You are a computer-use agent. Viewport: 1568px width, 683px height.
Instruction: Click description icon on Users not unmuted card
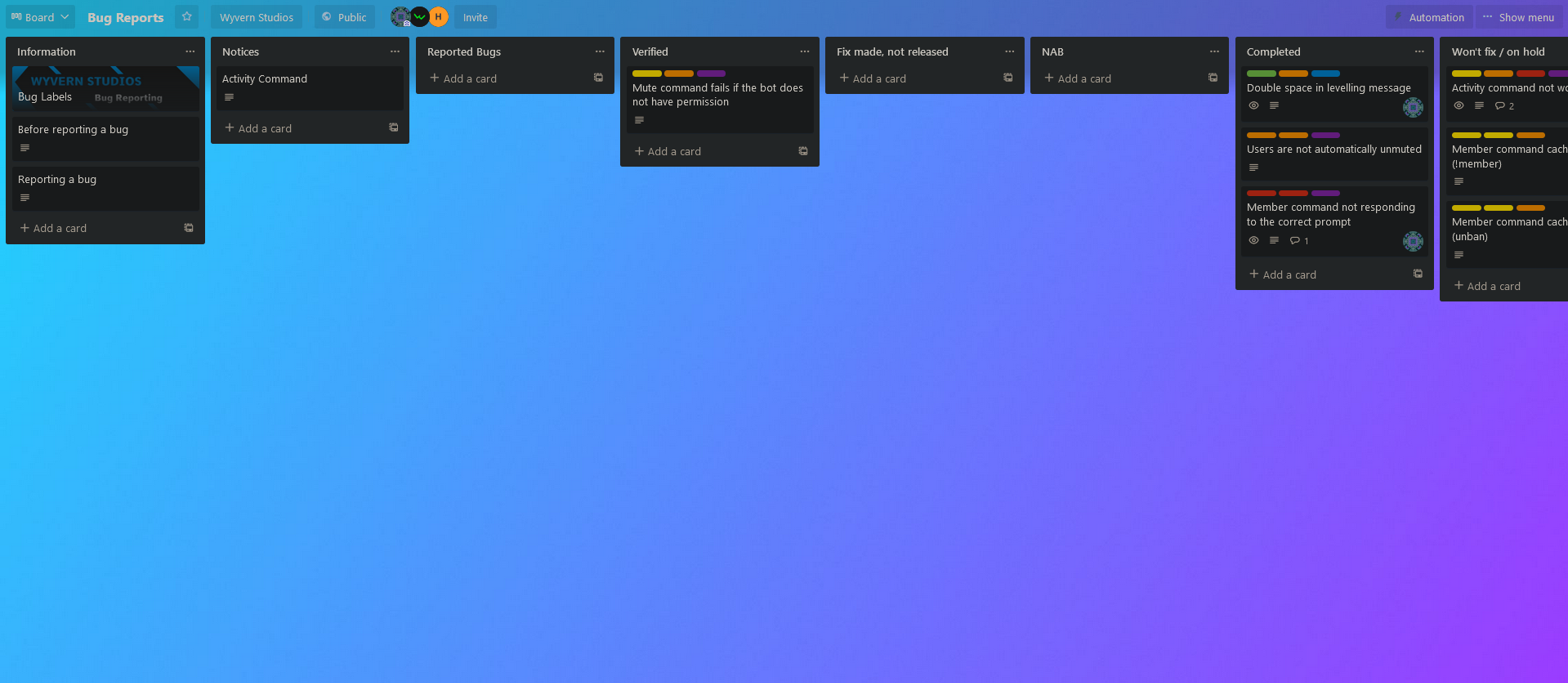click(1253, 167)
